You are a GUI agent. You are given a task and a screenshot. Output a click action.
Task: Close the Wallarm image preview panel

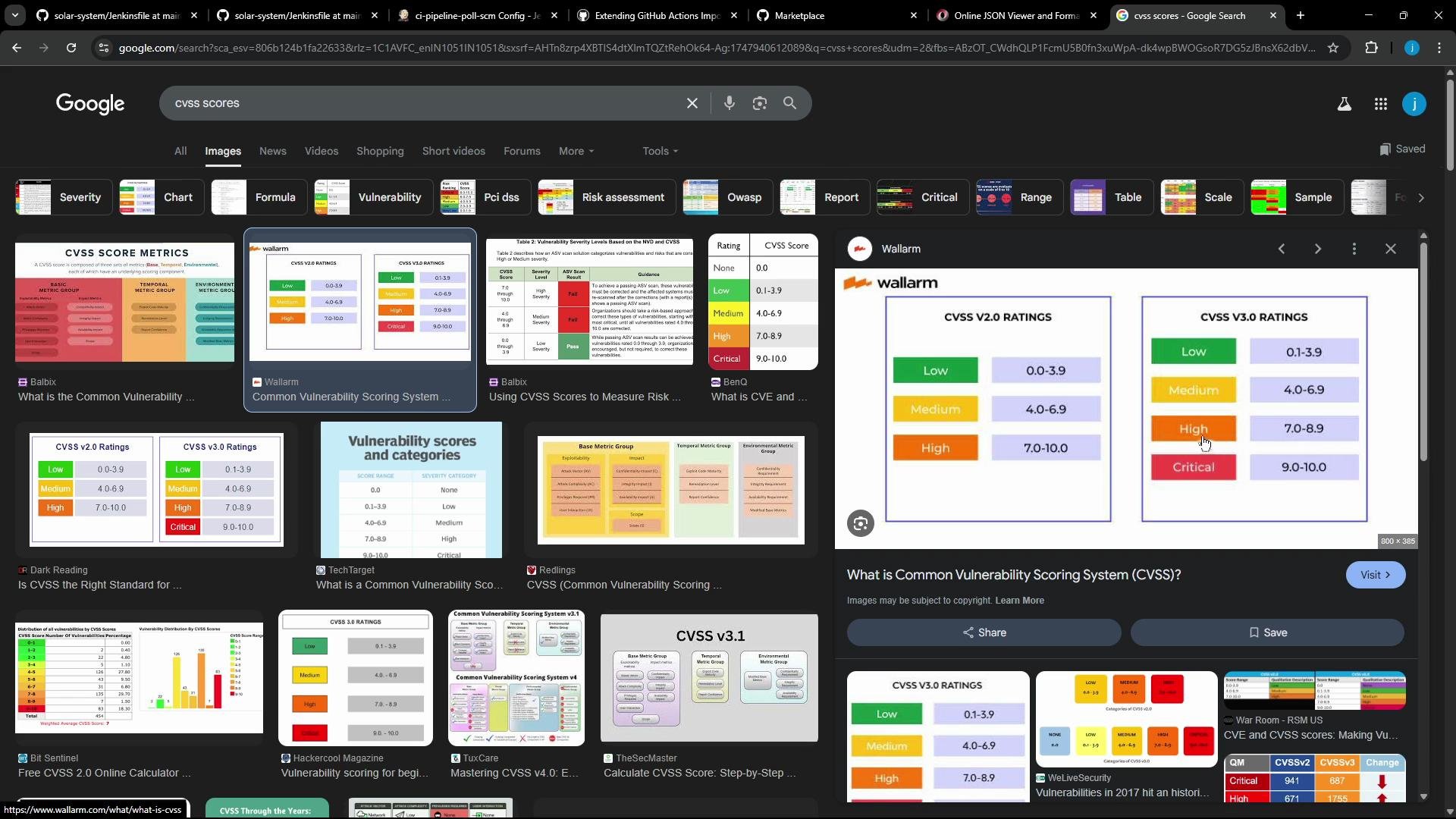(1390, 249)
